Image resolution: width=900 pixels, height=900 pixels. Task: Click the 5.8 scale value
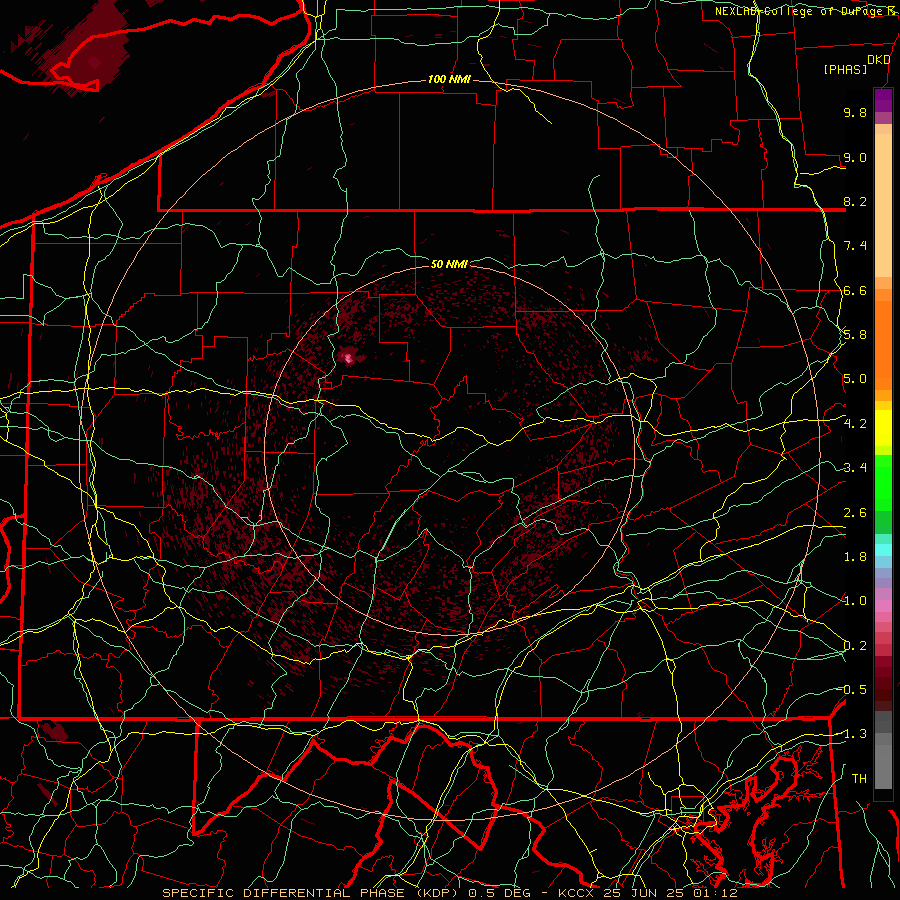[x=855, y=335]
